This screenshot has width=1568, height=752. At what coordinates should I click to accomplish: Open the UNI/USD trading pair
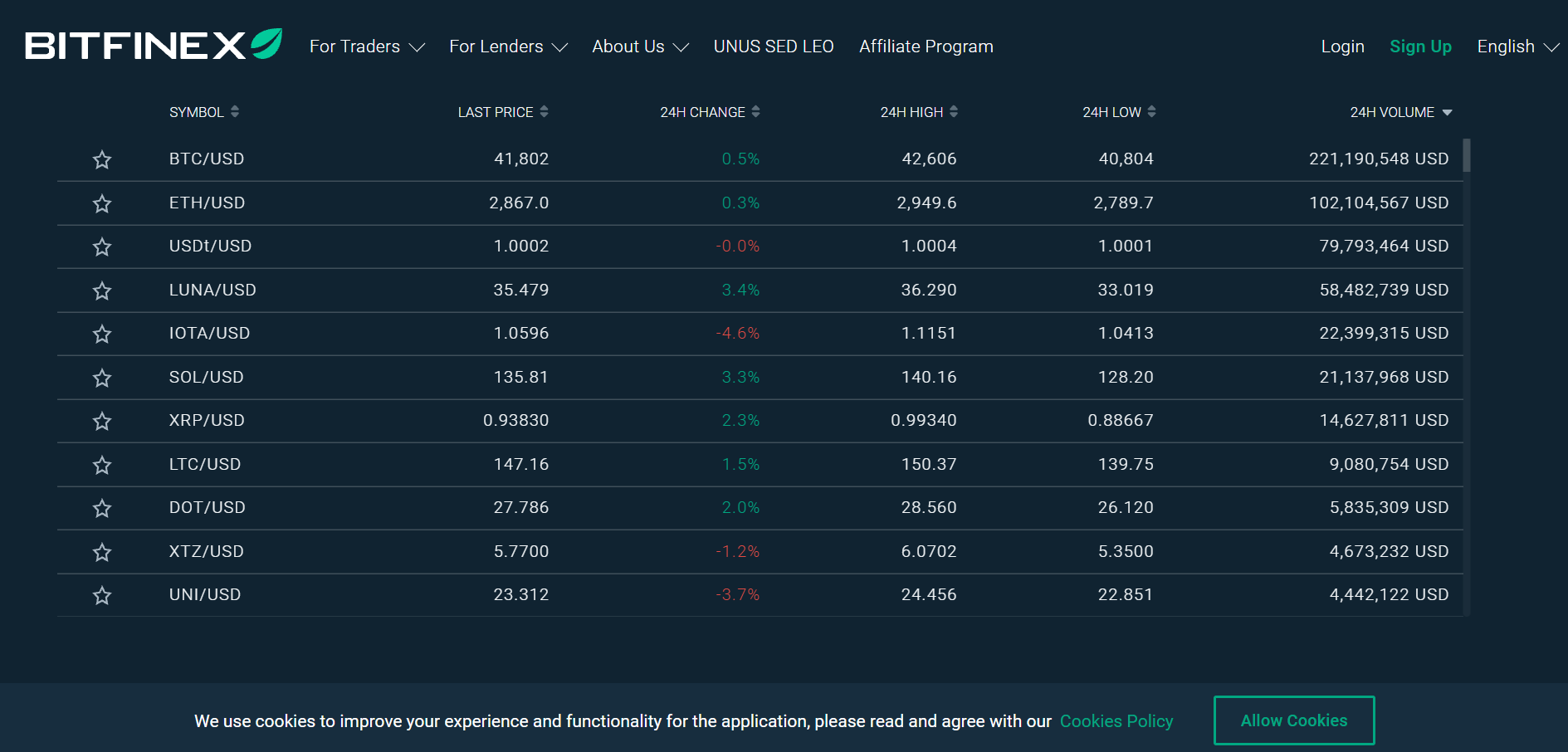click(x=205, y=594)
